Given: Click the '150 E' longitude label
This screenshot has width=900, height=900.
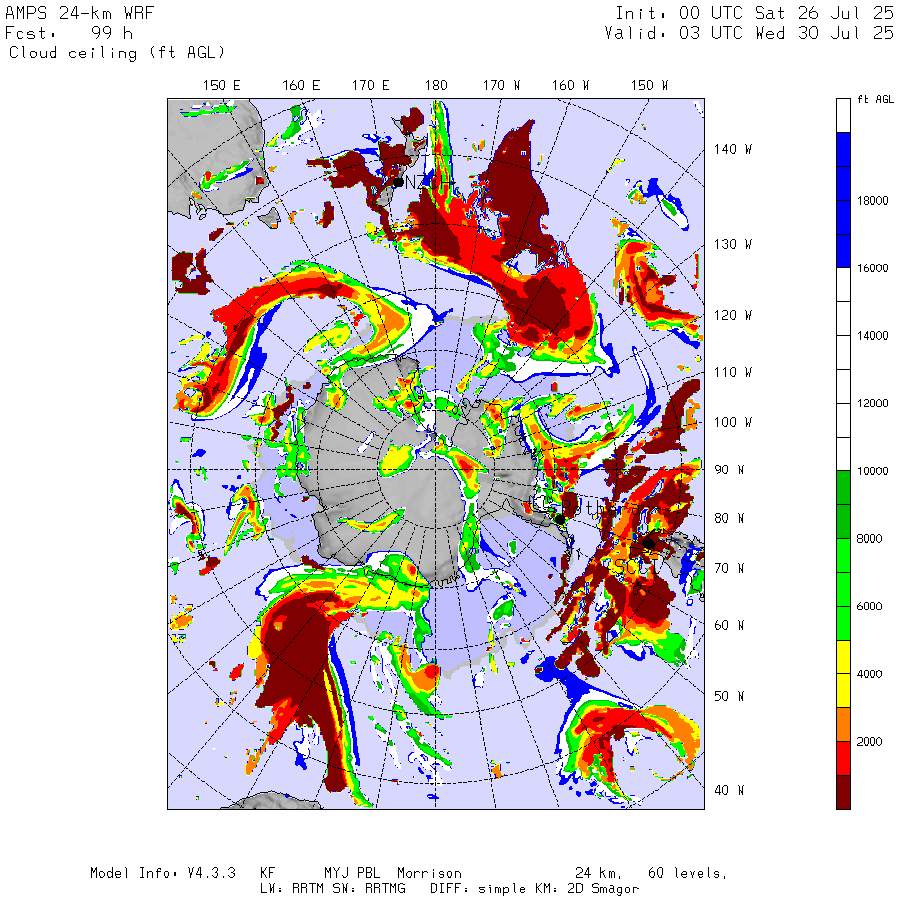Looking at the screenshot, I should point(222,86).
